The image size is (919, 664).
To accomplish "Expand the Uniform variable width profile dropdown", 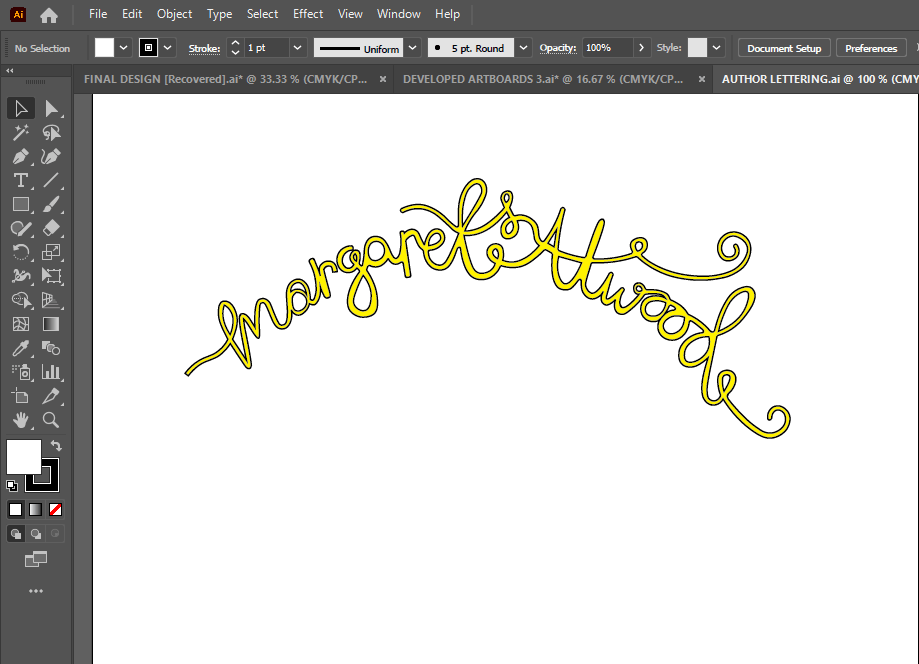I will [x=412, y=48].
